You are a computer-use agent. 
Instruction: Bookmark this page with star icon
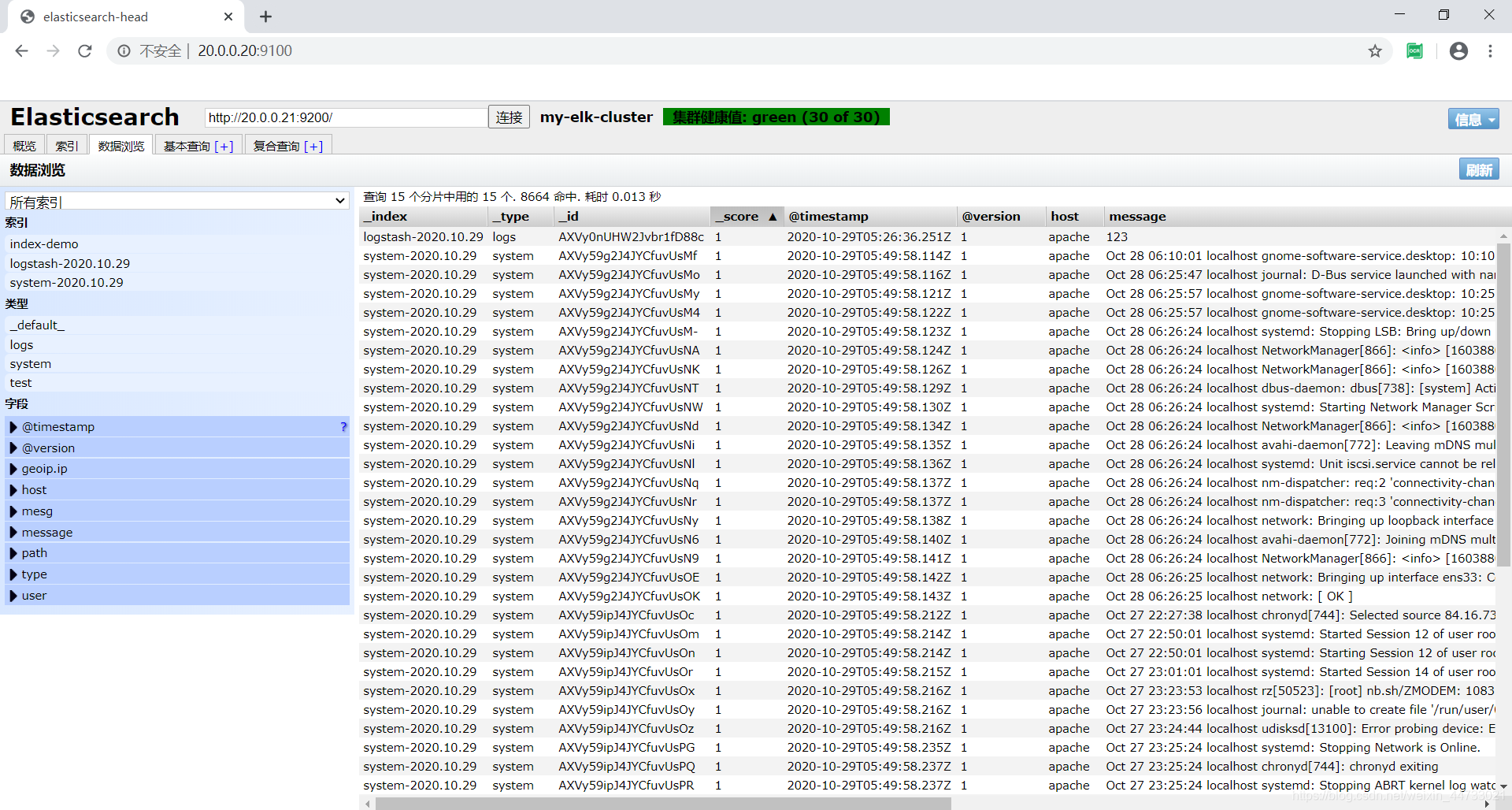[1375, 50]
